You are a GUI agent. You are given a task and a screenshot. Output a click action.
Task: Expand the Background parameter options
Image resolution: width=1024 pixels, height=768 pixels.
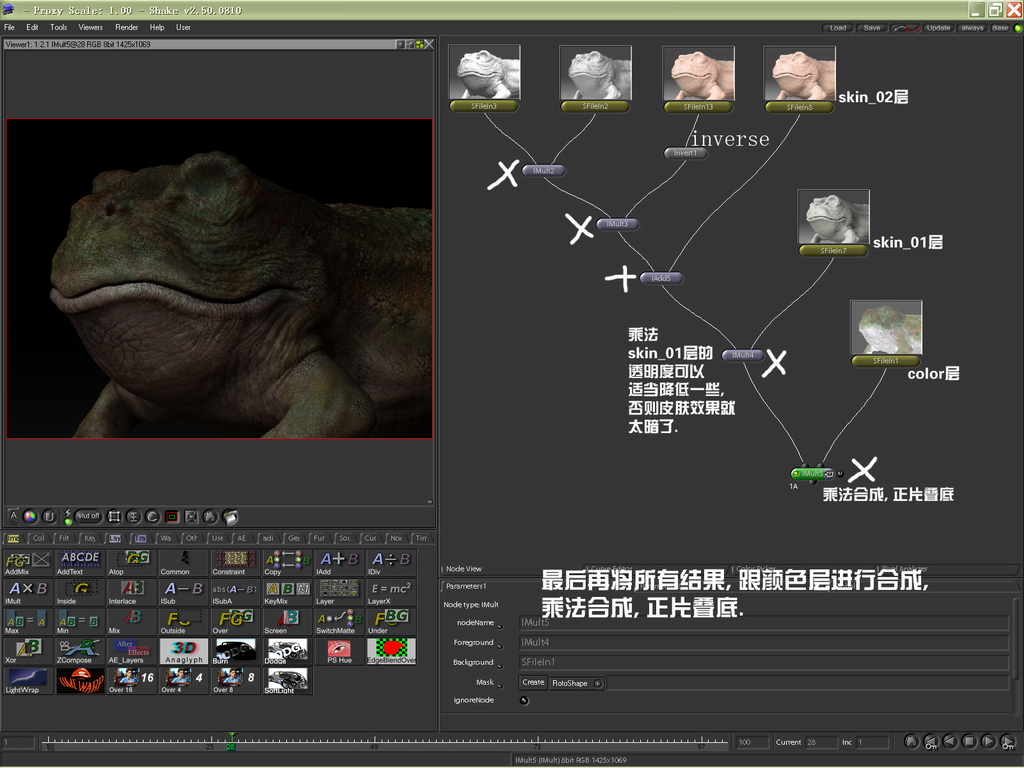(500, 666)
